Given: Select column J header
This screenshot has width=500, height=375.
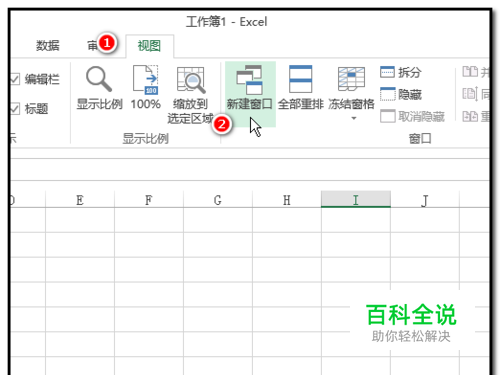Looking at the screenshot, I should tap(425, 200).
